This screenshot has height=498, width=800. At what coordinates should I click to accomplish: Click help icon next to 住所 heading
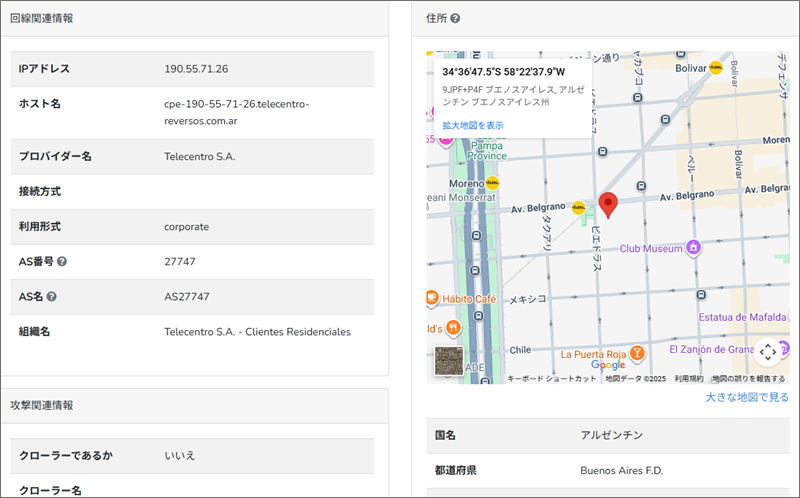point(455,18)
